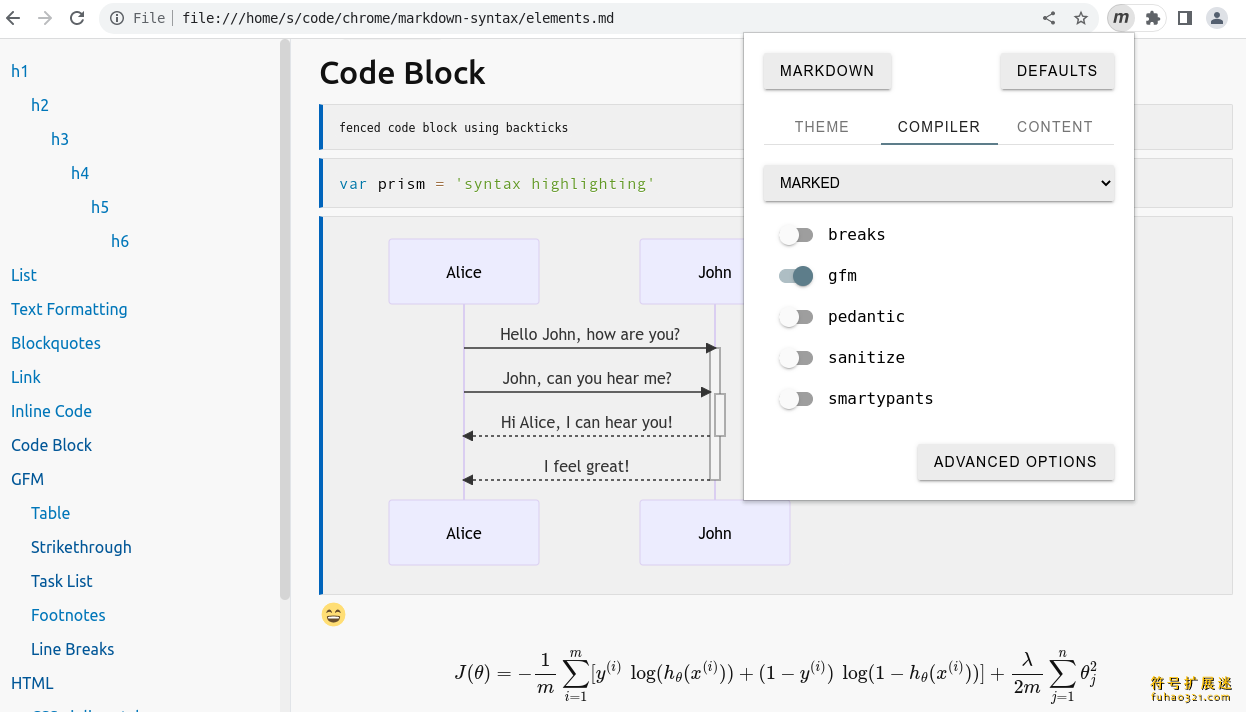Navigate to the HTML section
This screenshot has width=1246, height=712.
coord(32,683)
